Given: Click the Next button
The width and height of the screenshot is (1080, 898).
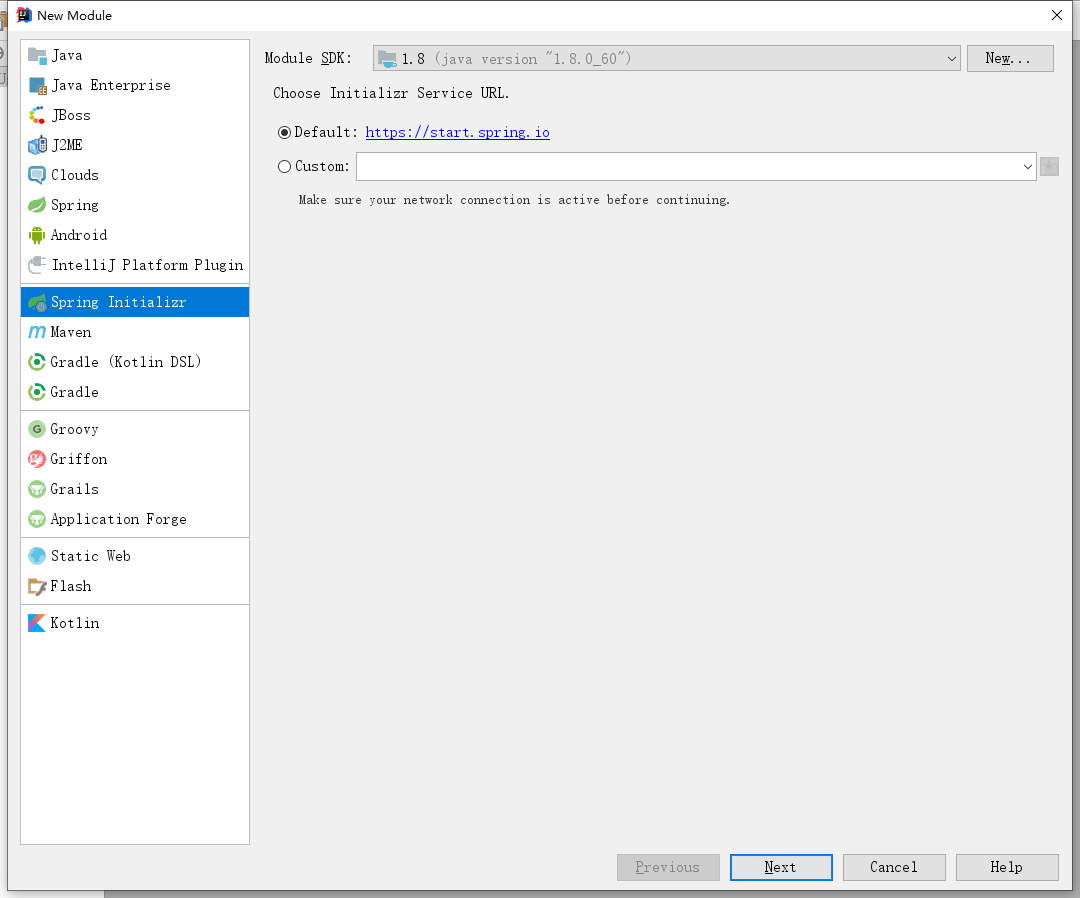Looking at the screenshot, I should point(781,867).
